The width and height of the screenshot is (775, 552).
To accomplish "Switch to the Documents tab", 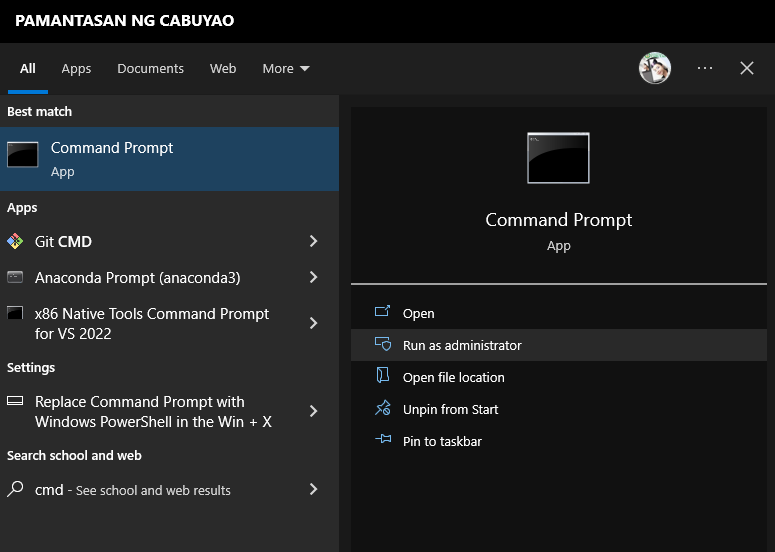I will coord(150,69).
